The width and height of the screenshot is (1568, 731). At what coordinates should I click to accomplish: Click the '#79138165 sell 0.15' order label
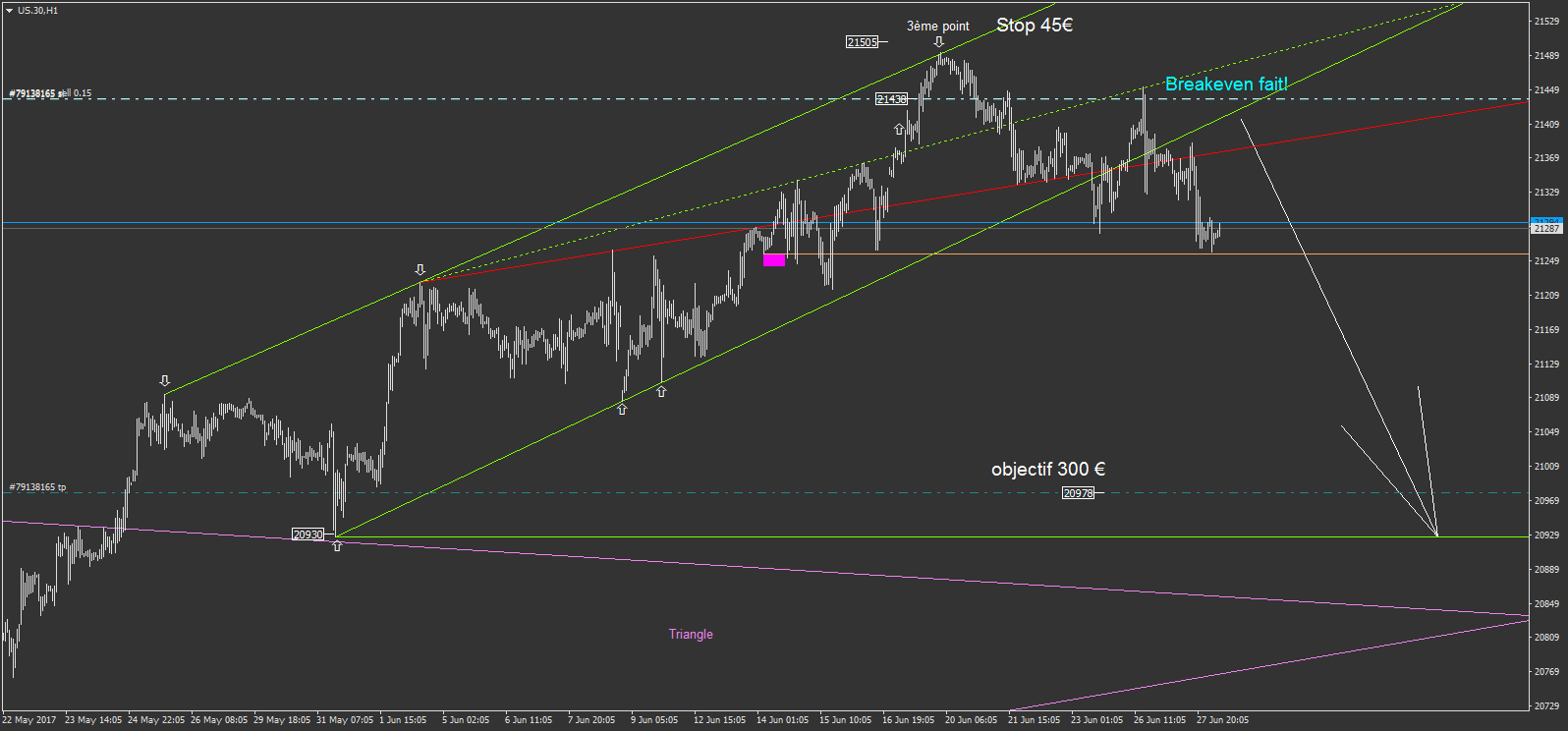click(50, 93)
